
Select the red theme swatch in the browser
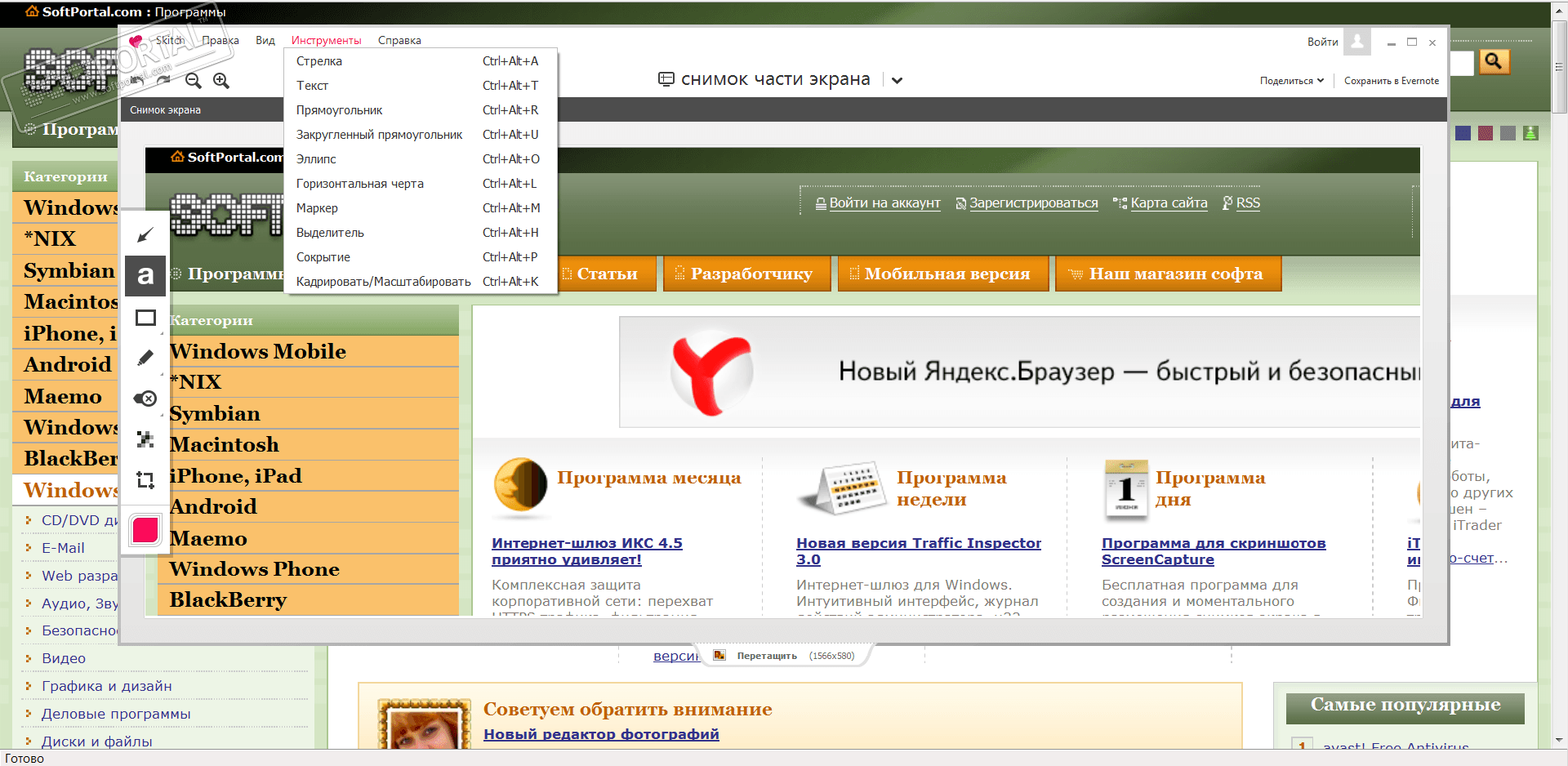coord(1486,132)
